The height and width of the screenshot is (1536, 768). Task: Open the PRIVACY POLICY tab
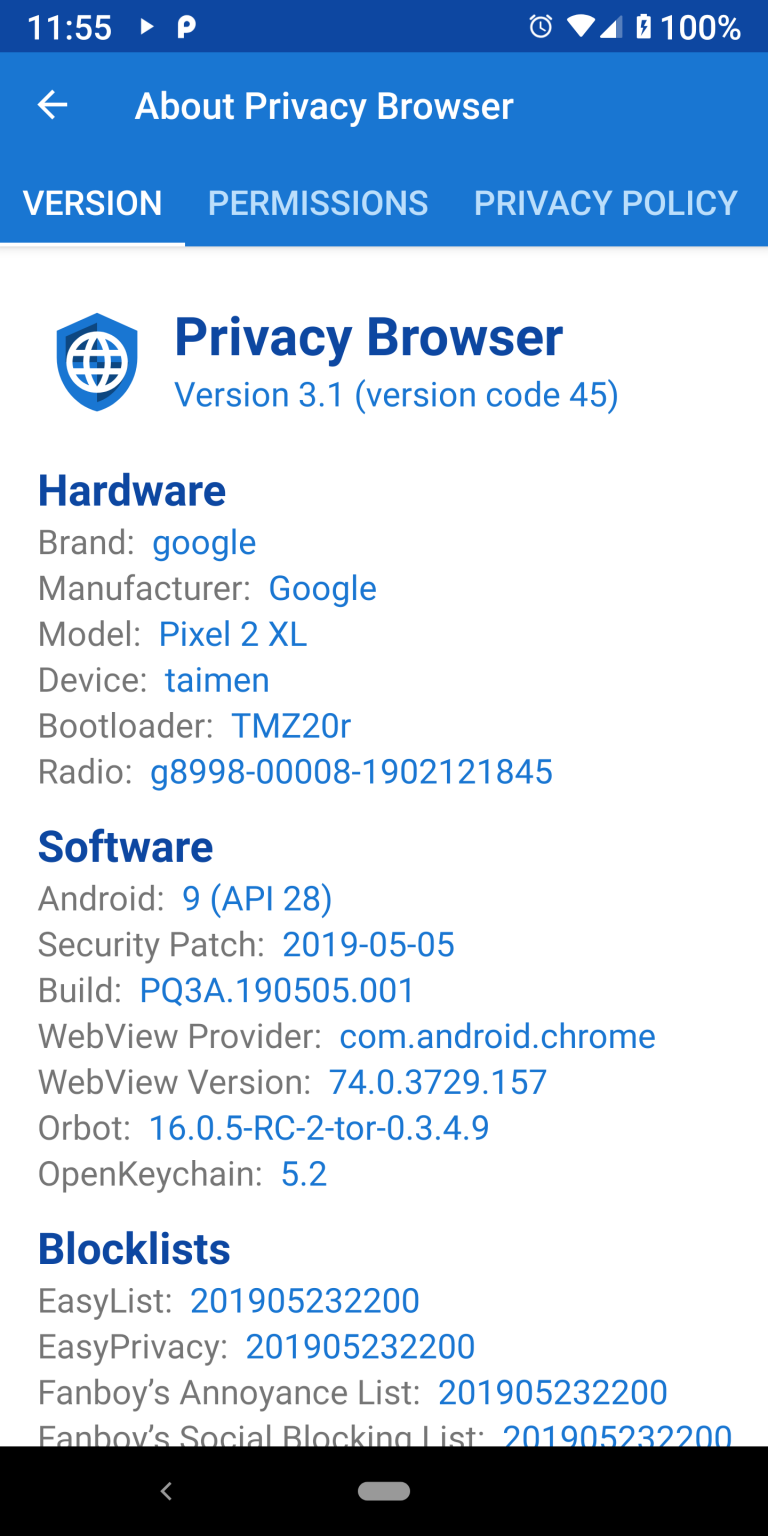click(x=604, y=203)
